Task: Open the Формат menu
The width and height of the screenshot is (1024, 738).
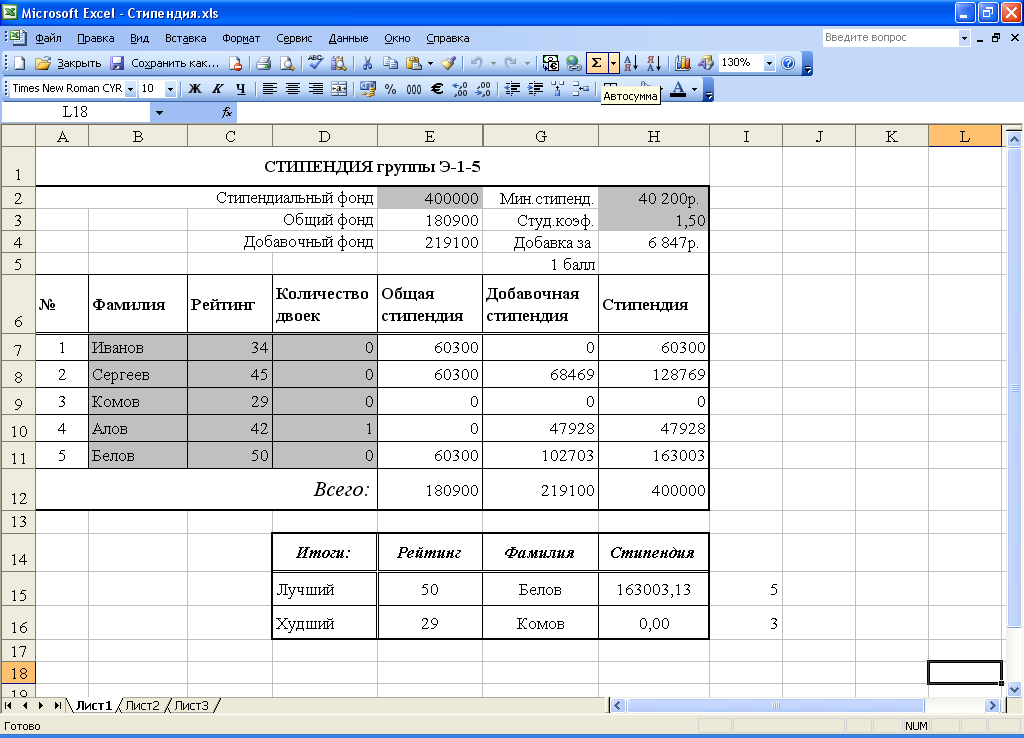Action: click(x=241, y=38)
